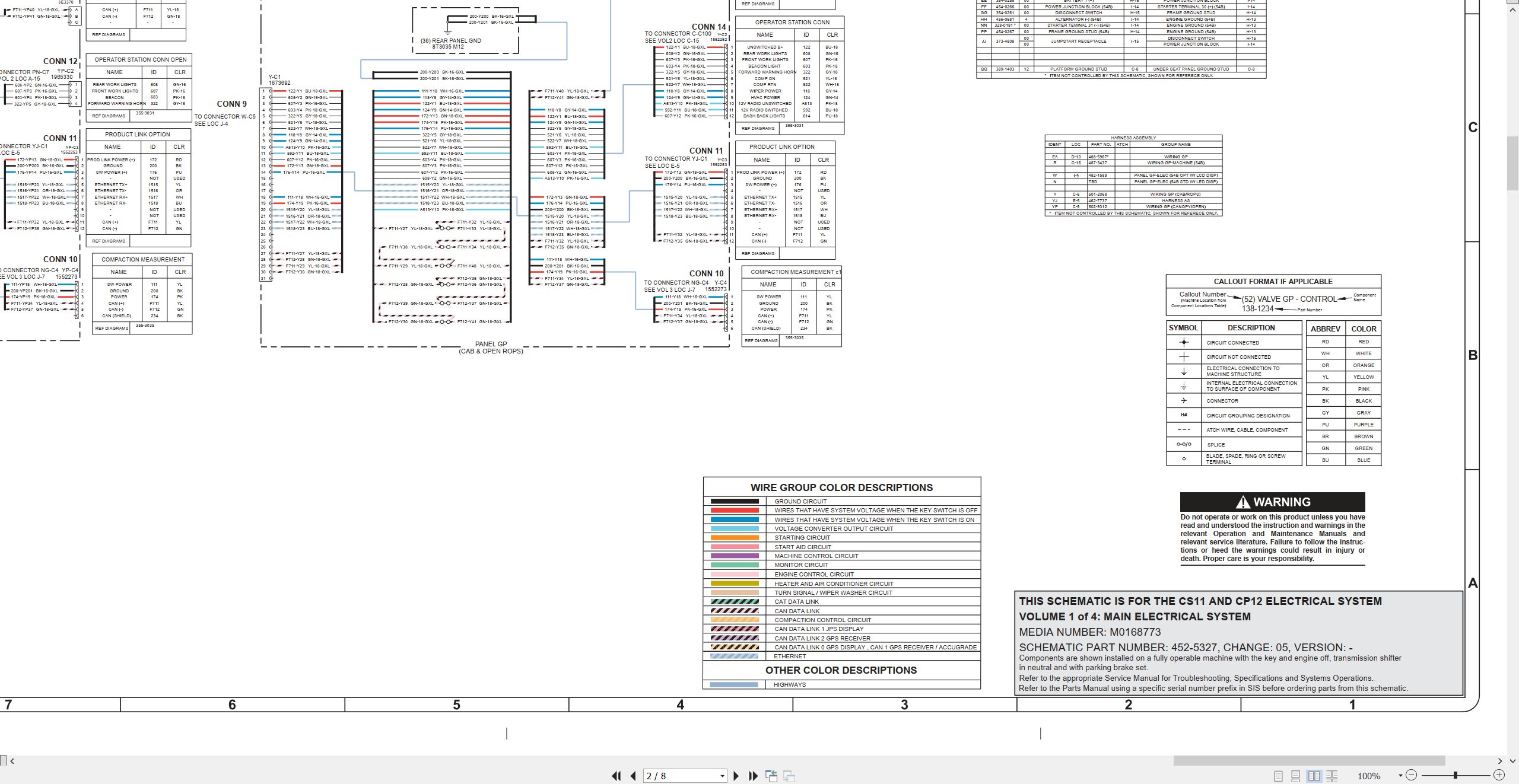
Task: Enable continuous scrolling page view
Action: (x=1296, y=776)
